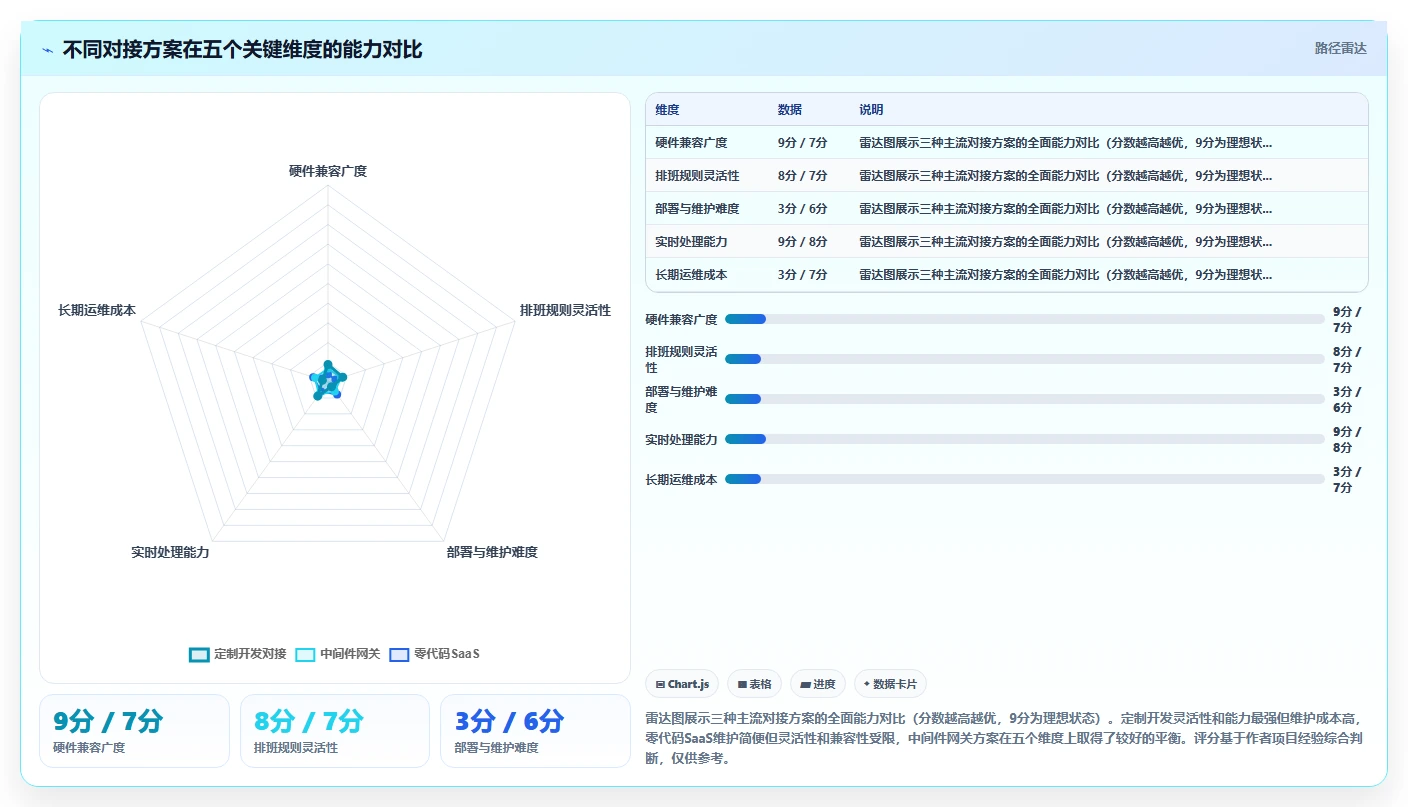Click the 实时处理能力 progress bar

[1025, 439]
